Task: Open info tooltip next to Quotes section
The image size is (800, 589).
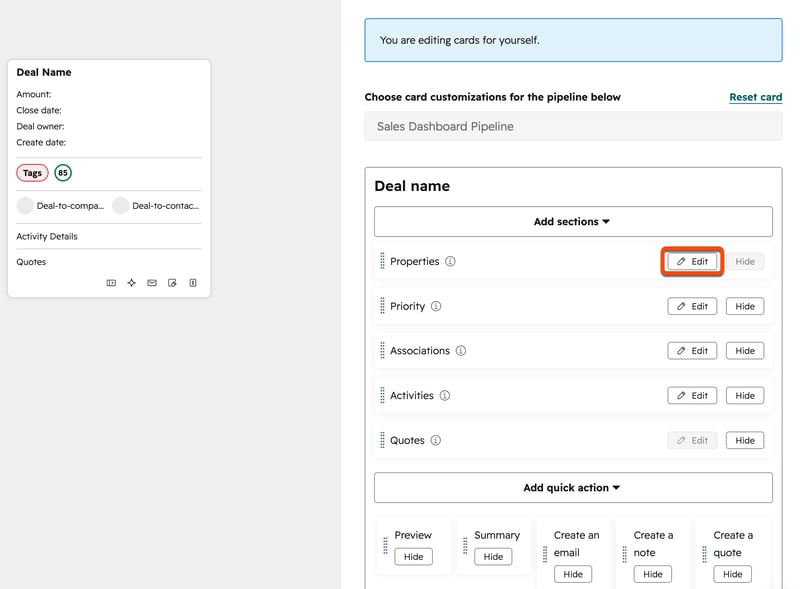Action: (435, 440)
